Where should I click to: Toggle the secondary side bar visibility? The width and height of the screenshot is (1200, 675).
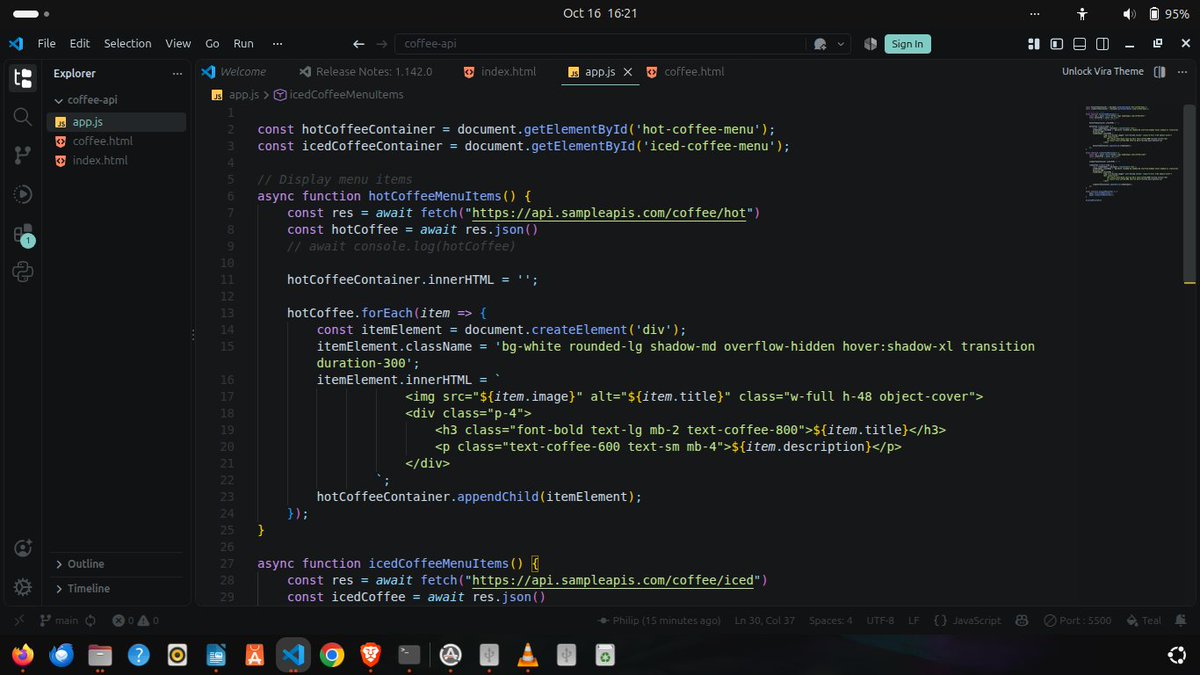coord(1102,44)
